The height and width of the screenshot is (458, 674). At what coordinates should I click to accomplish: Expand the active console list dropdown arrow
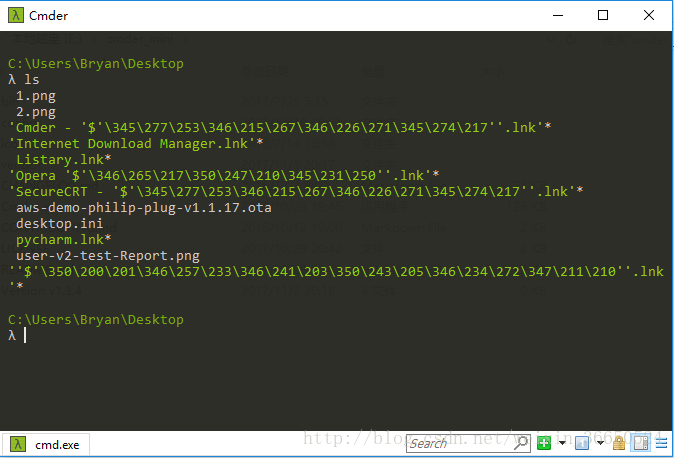pyautogui.click(x=600, y=443)
